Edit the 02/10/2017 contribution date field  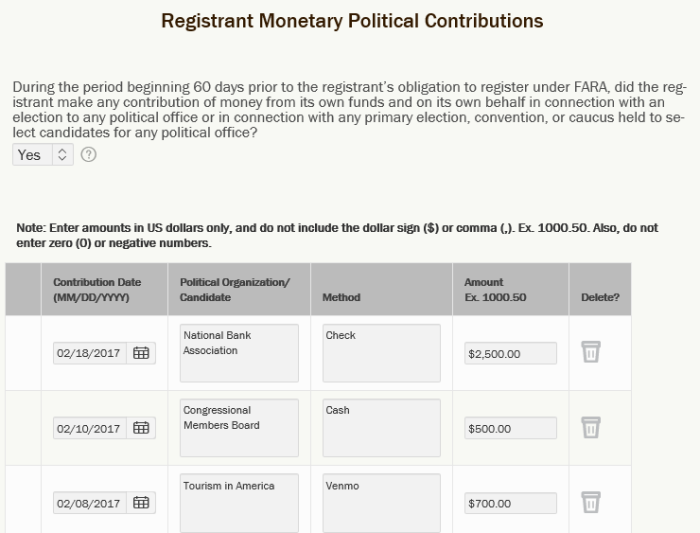tap(90, 428)
